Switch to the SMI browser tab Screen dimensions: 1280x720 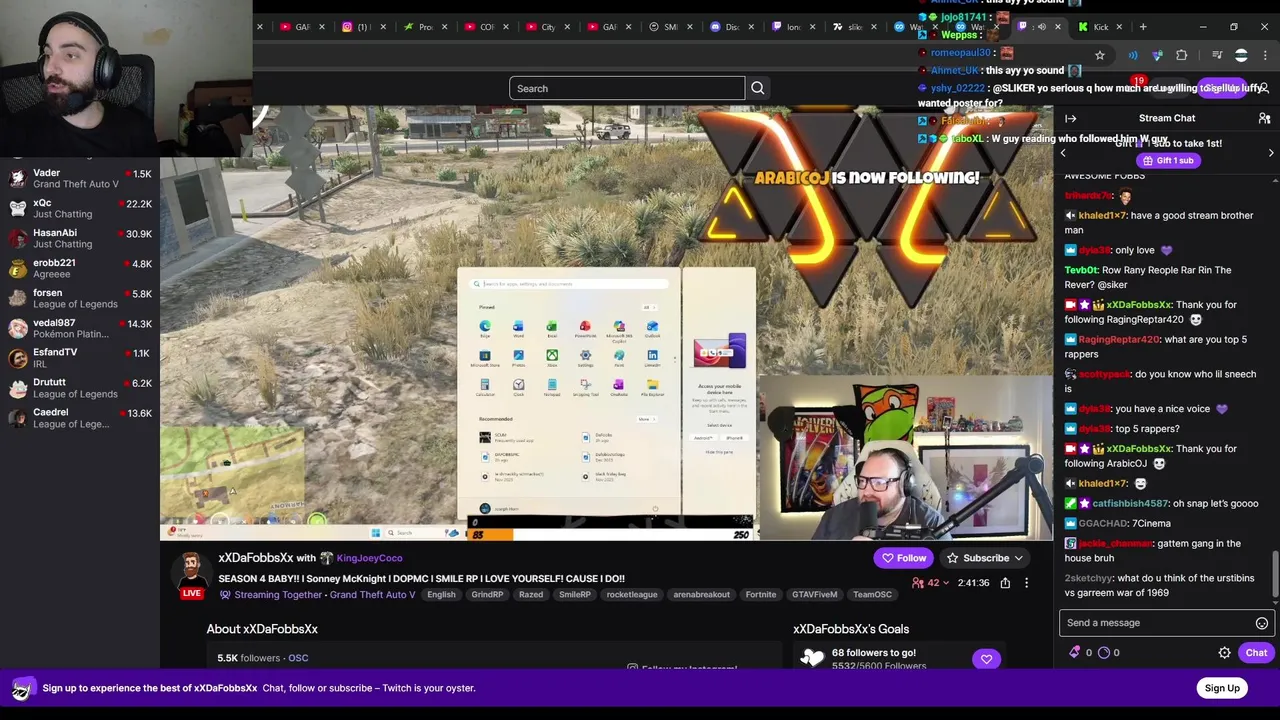[x=668, y=27]
